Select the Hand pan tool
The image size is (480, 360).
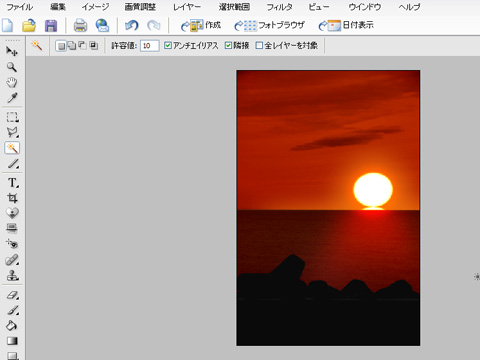point(12,82)
